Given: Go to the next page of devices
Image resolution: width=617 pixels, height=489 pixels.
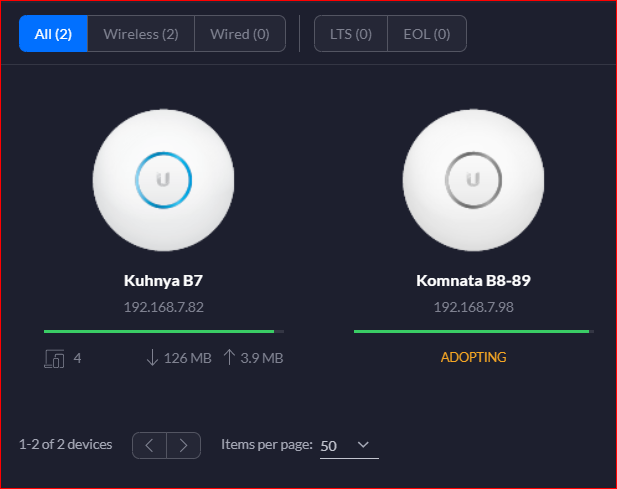Looking at the screenshot, I should coord(184,445).
